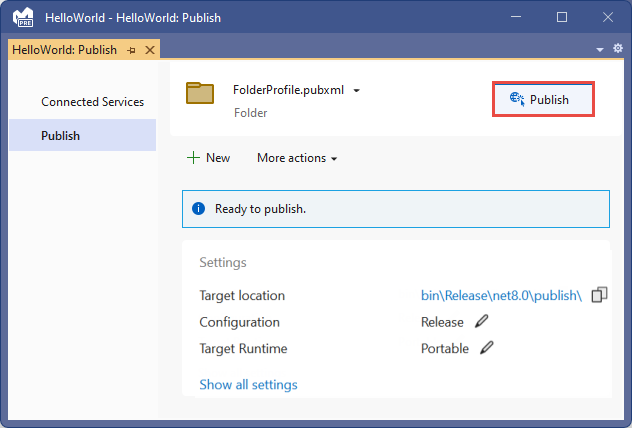Screen dimensions: 632x428
Task: Click the Visual Studio logo icon
Action: coord(23,17)
